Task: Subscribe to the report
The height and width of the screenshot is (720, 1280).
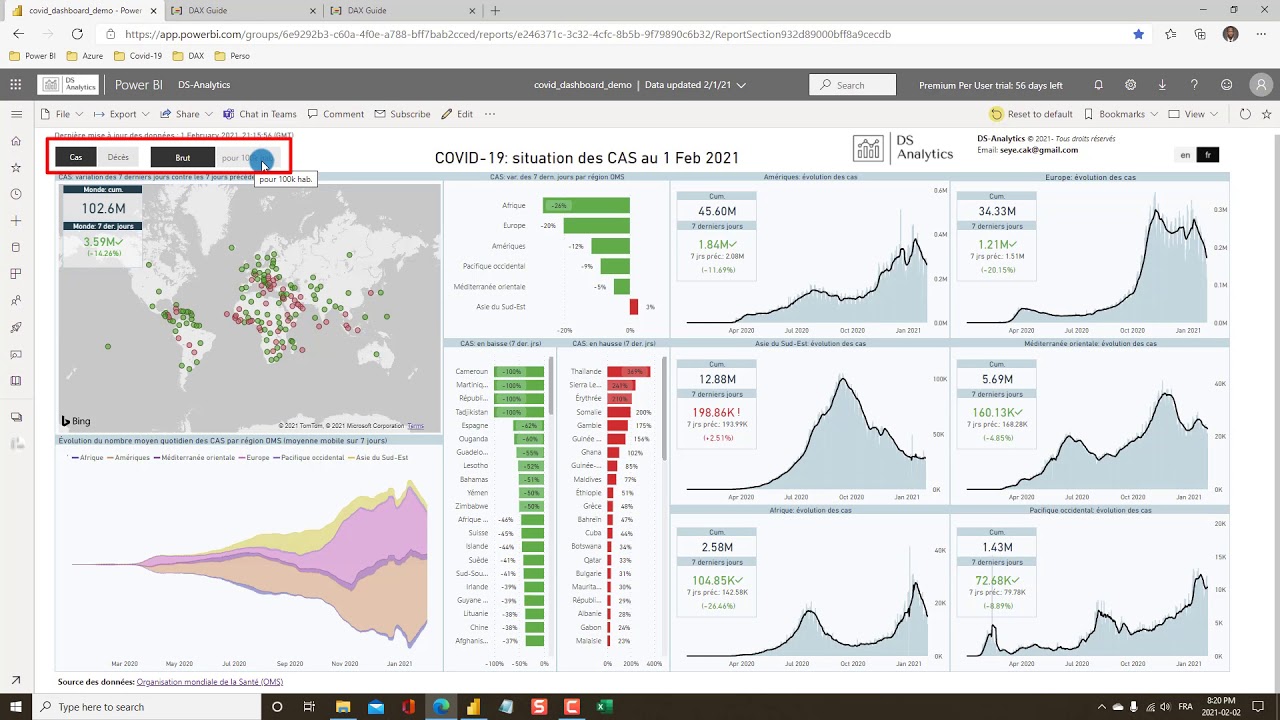Action: coord(402,114)
